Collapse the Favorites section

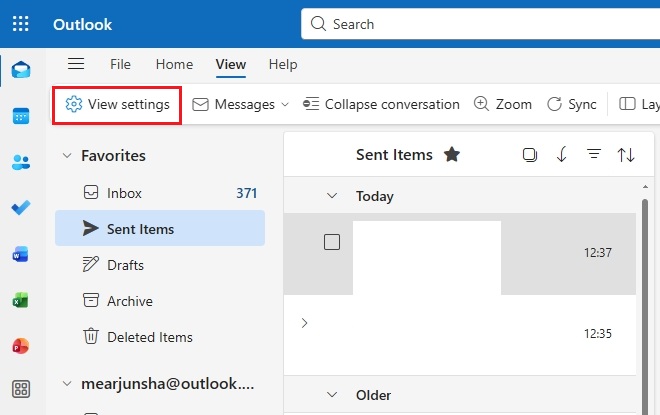[x=67, y=156]
